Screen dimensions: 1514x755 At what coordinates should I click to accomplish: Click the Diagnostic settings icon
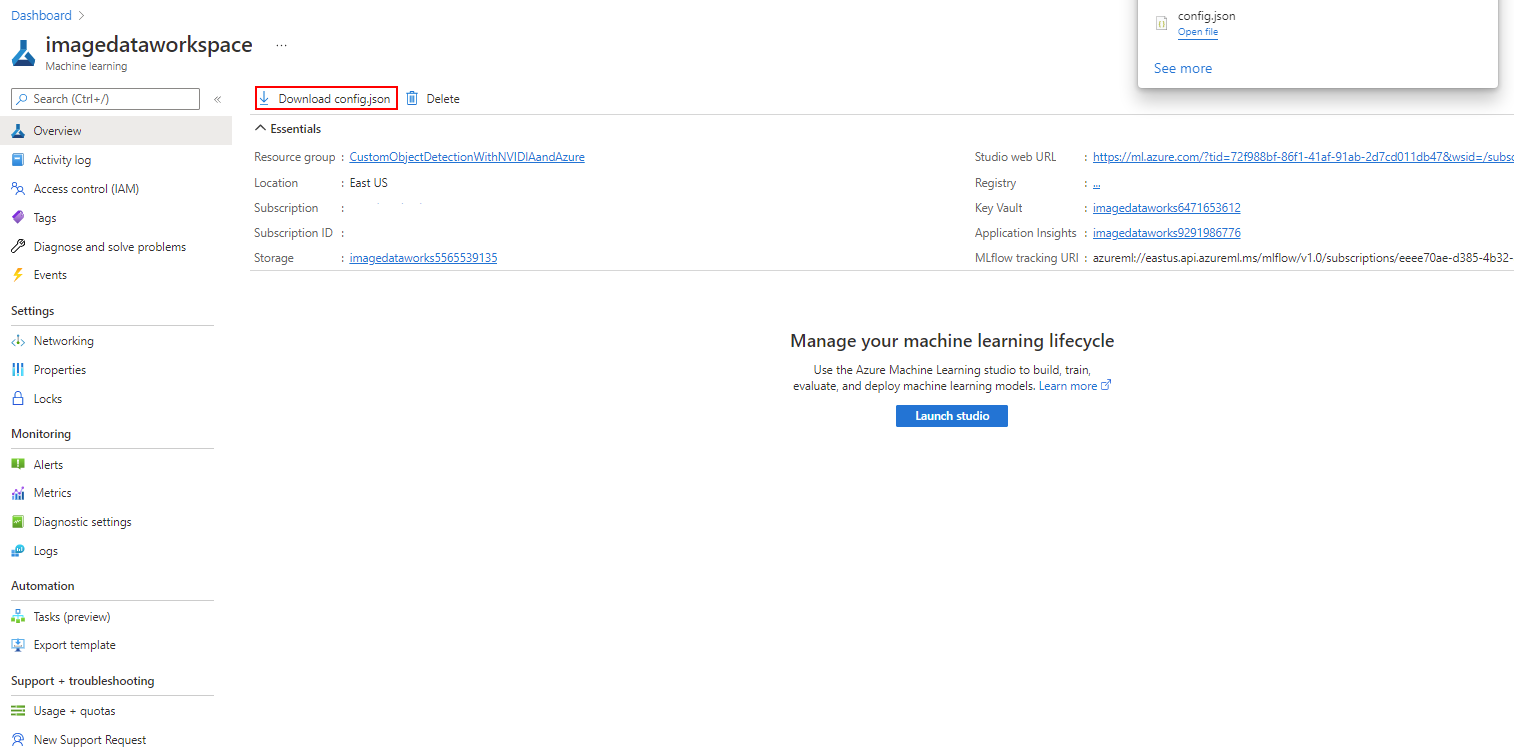(17, 522)
